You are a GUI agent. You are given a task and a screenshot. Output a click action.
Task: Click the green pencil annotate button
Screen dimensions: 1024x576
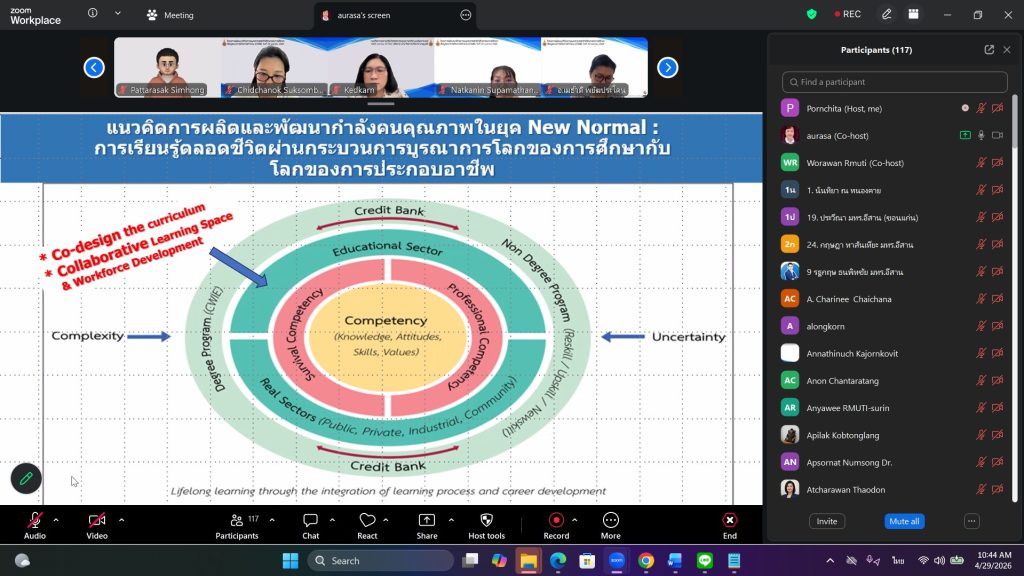tap(26, 479)
